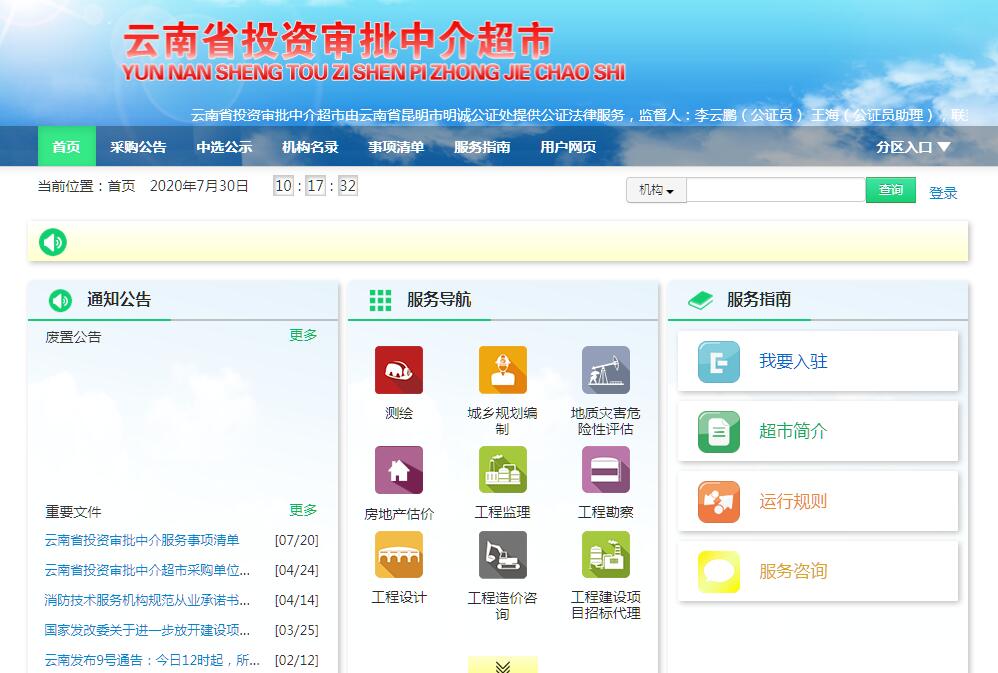This screenshot has height=673, width=998.
Task: Click the 重要文件 section heading
Action: [x=73, y=512]
